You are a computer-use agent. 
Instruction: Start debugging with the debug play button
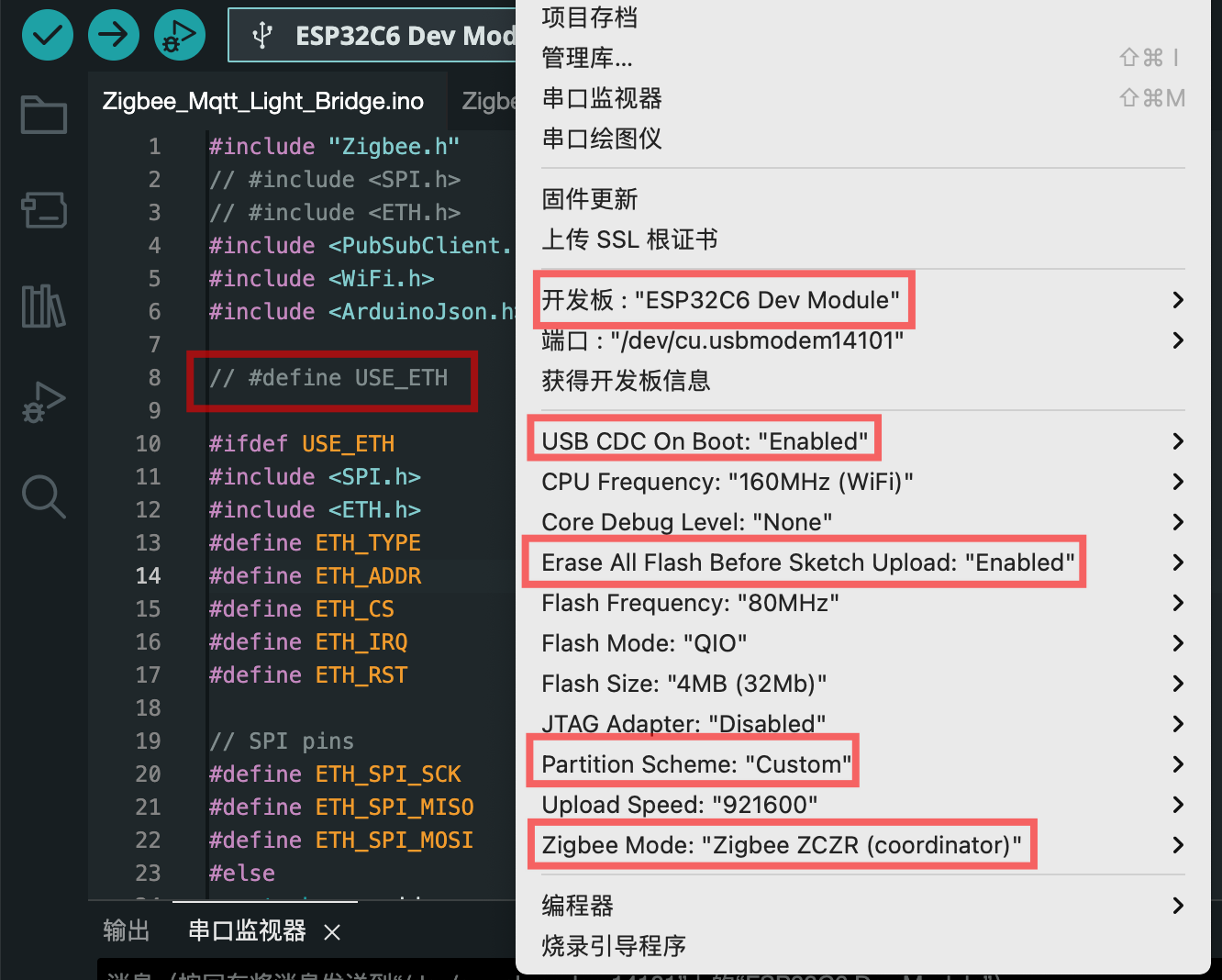tap(180, 35)
